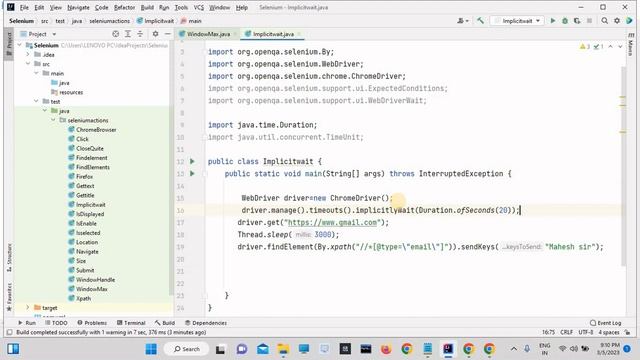Collapse the seleniumactions package
The image size is (640, 360).
pos(53,120)
